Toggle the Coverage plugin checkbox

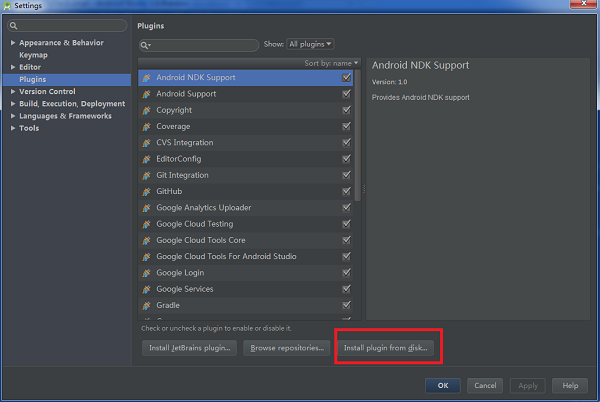[x=346, y=126]
